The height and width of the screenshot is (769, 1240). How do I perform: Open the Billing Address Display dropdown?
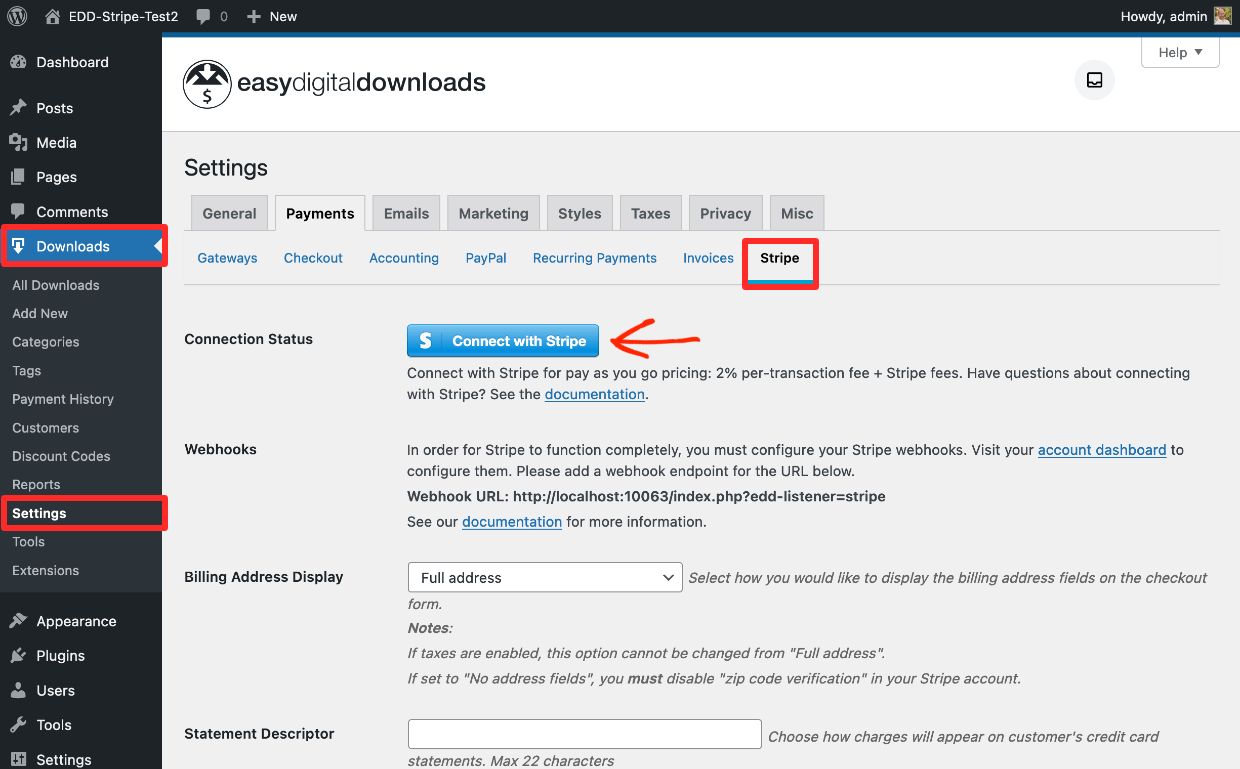tap(544, 577)
